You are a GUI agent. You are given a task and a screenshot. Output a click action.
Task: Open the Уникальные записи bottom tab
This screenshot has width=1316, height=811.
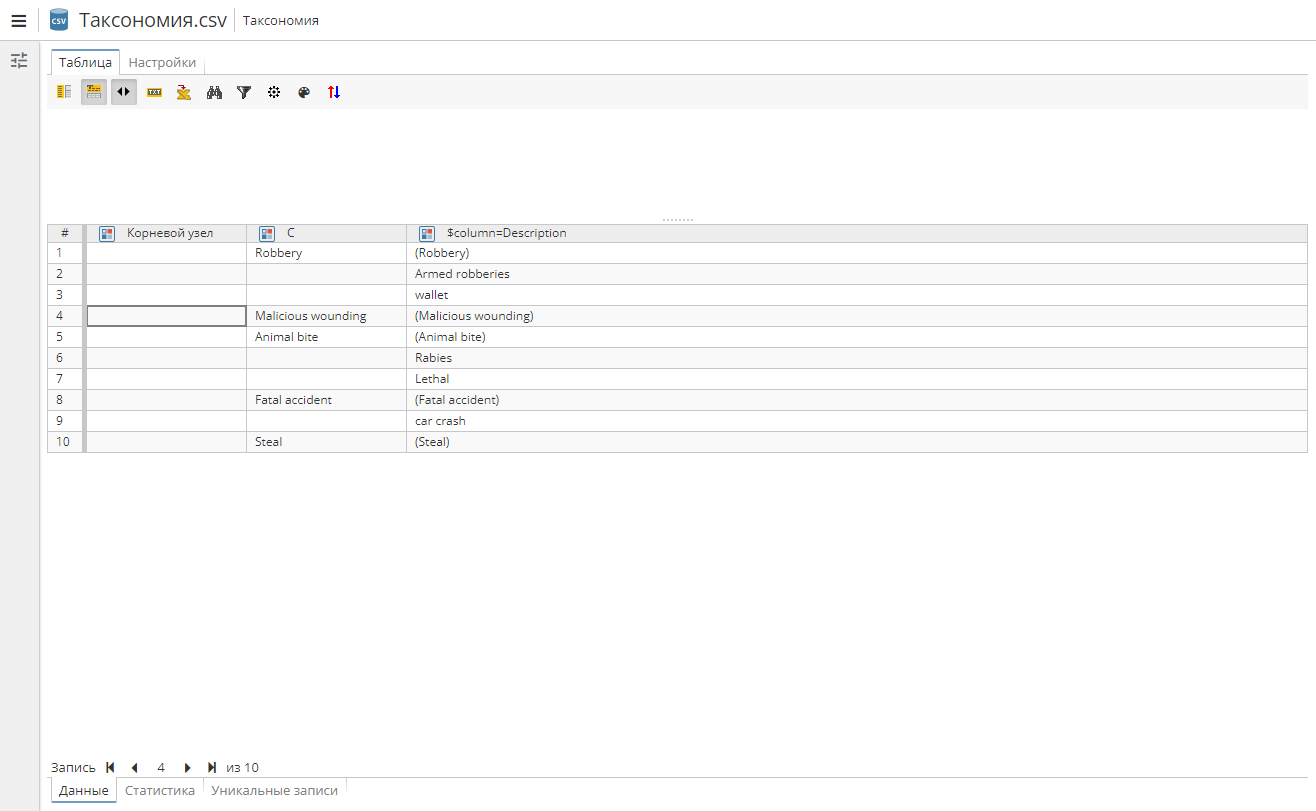(x=274, y=790)
